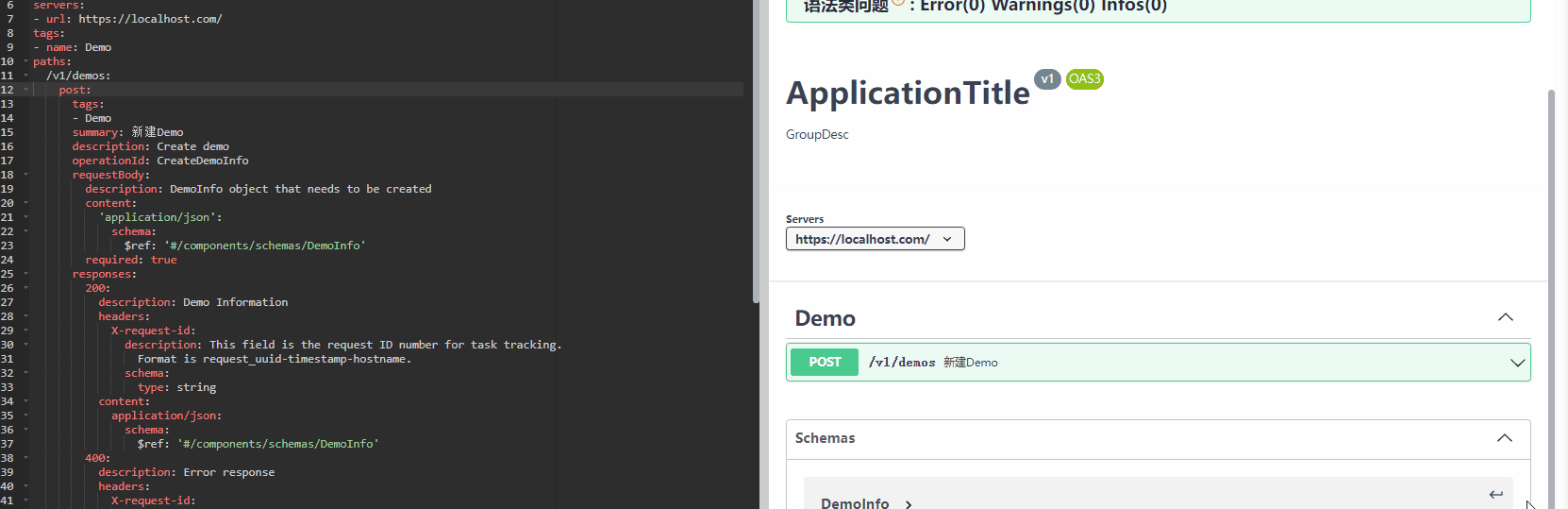Fold the responses block at line 25
The height and width of the screenshot is (509, 1568).
tap(25, 274)
